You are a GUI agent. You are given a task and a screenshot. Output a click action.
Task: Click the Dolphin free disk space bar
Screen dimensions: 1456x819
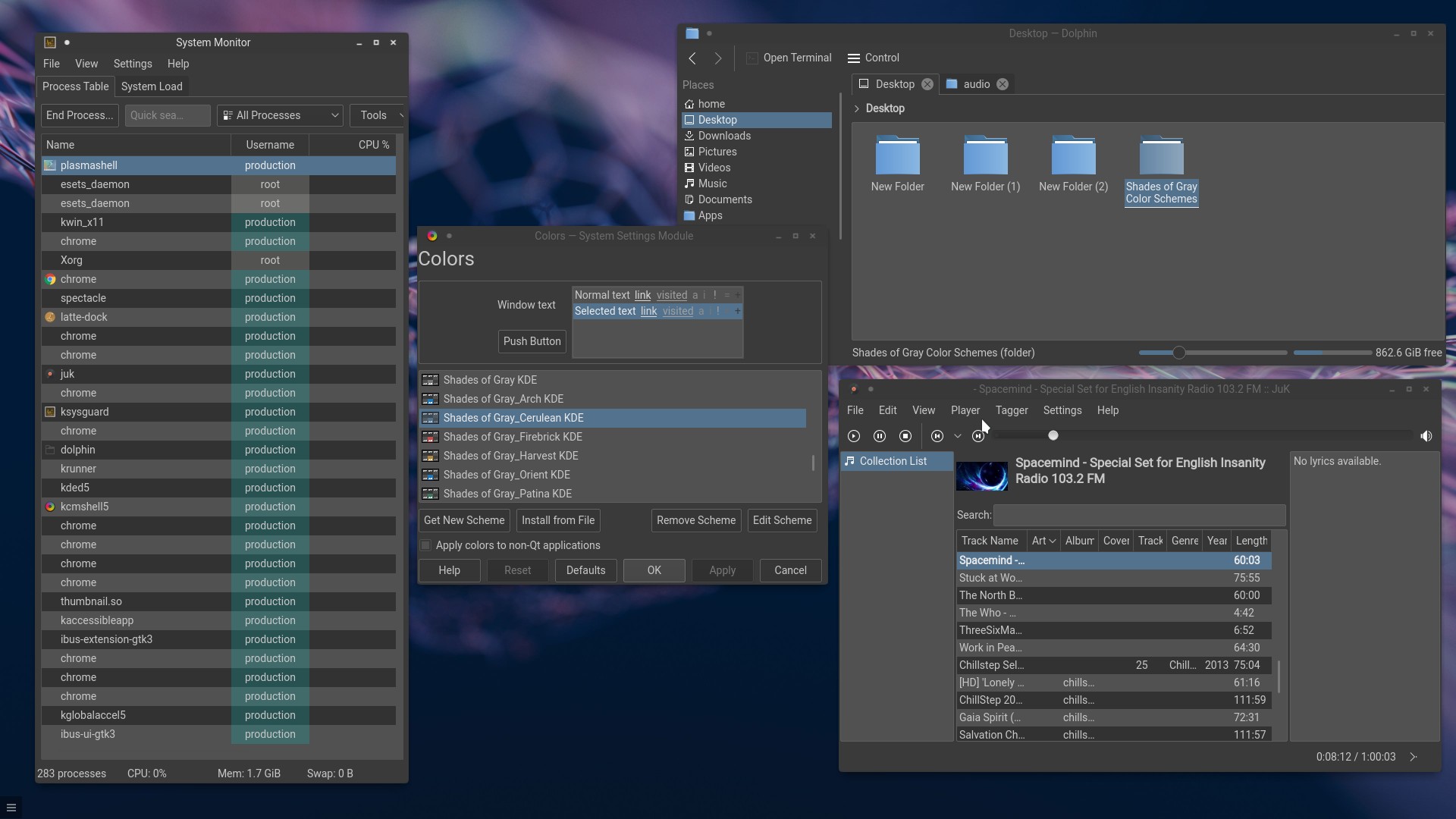click(x=1332, y=353)
